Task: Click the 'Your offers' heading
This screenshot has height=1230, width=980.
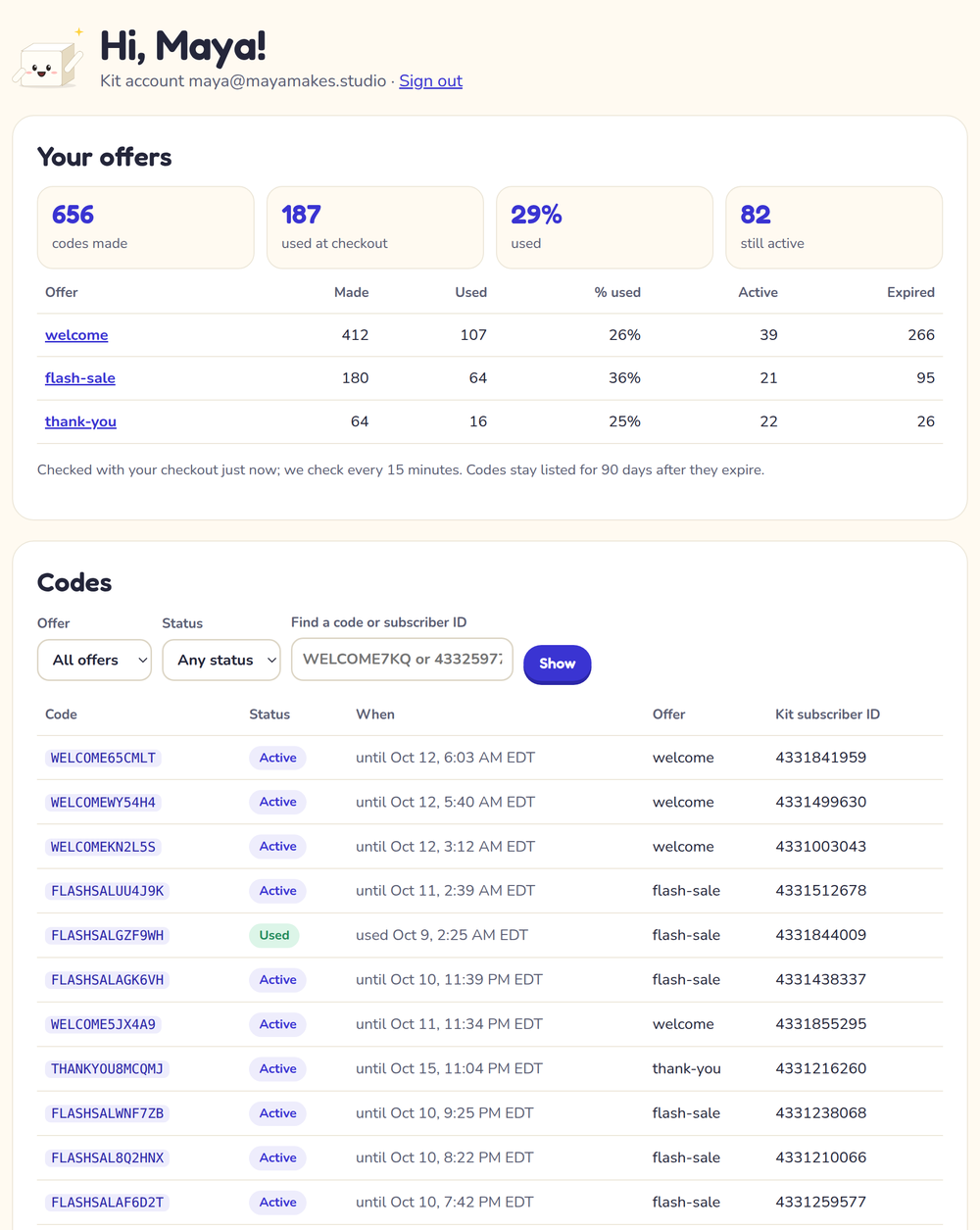Action: coord(104,157)
